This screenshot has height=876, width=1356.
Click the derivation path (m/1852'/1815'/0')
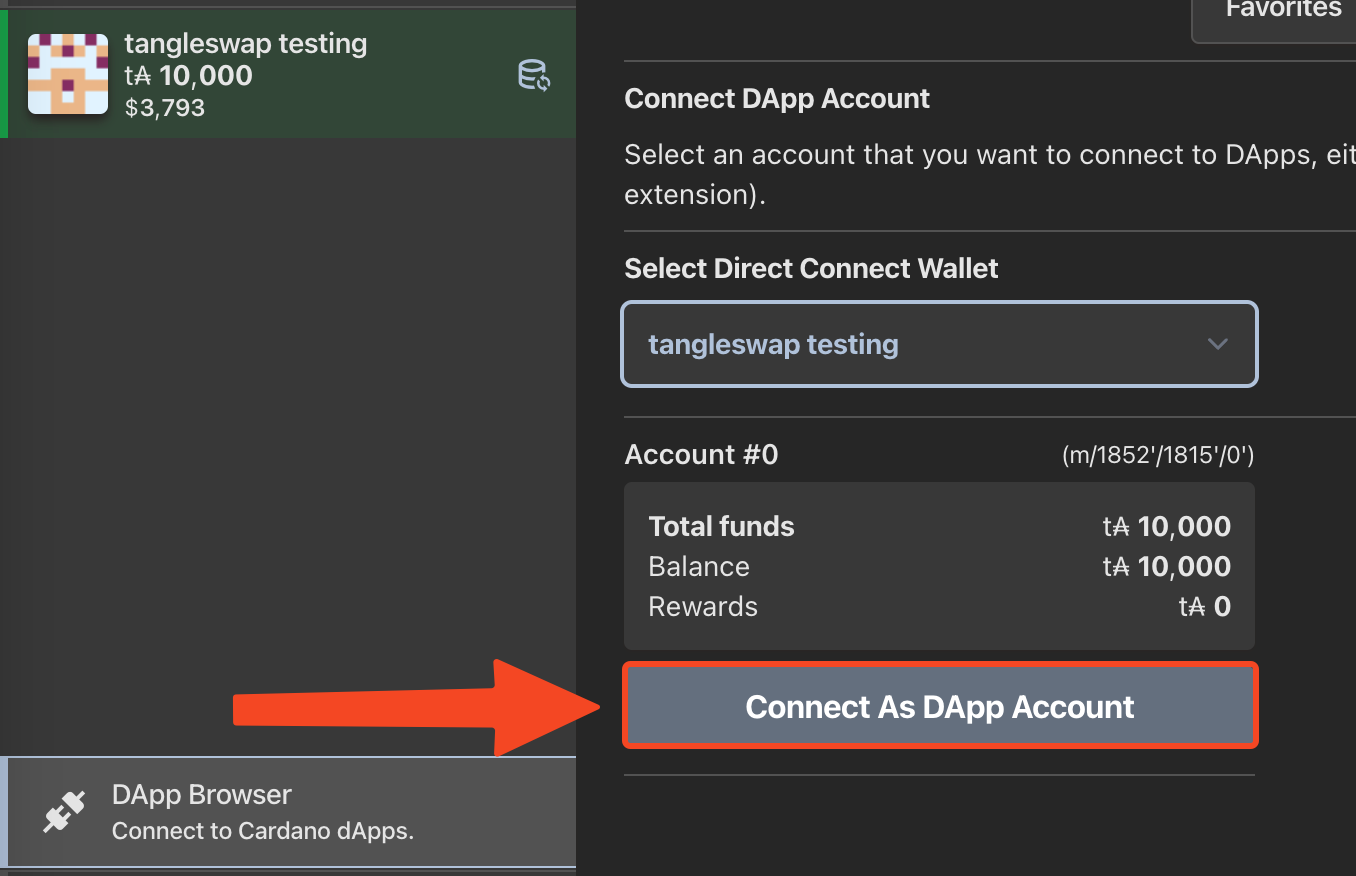(1158, 456)
